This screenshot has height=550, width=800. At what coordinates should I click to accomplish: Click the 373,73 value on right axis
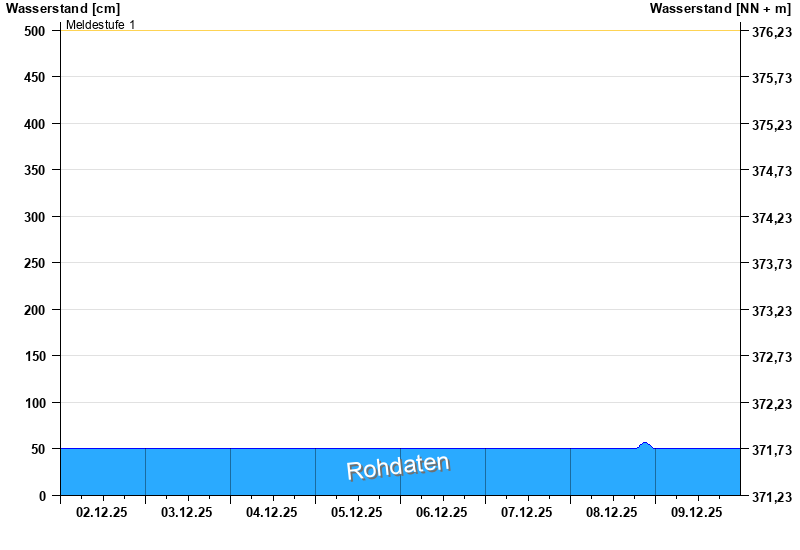coord(771,264)
